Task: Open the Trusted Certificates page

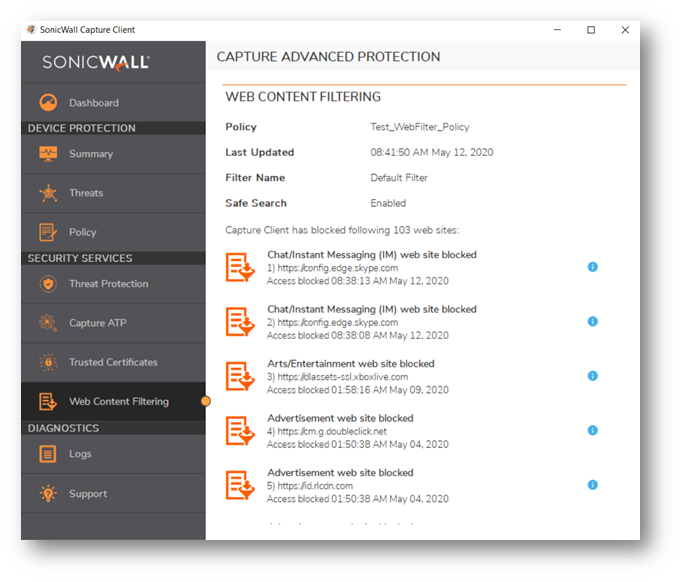Action: (x=113, y=362)
